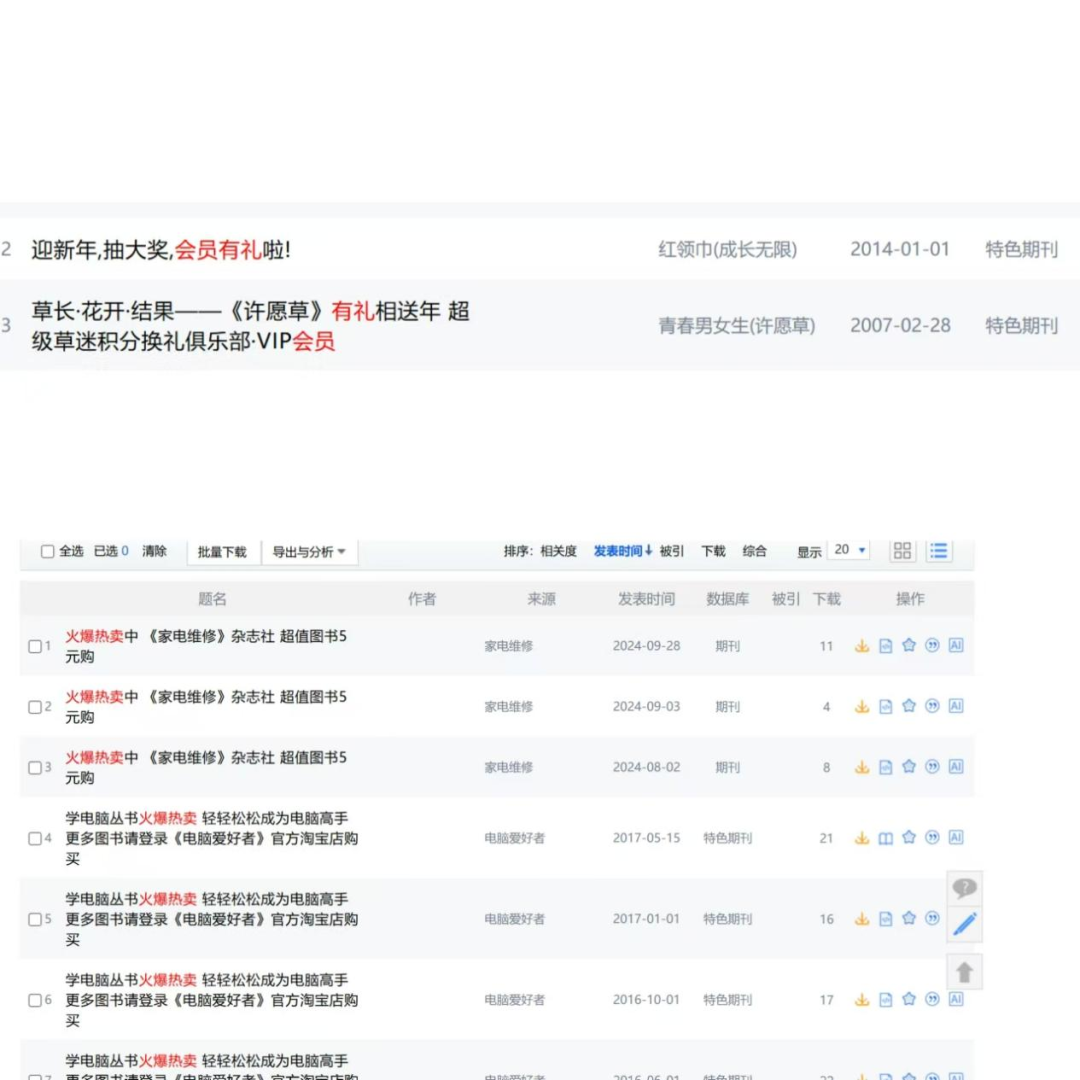Viewport: 1080px width, 1080px height.
Task: Sort results by 被引
Action: (672, 551)
